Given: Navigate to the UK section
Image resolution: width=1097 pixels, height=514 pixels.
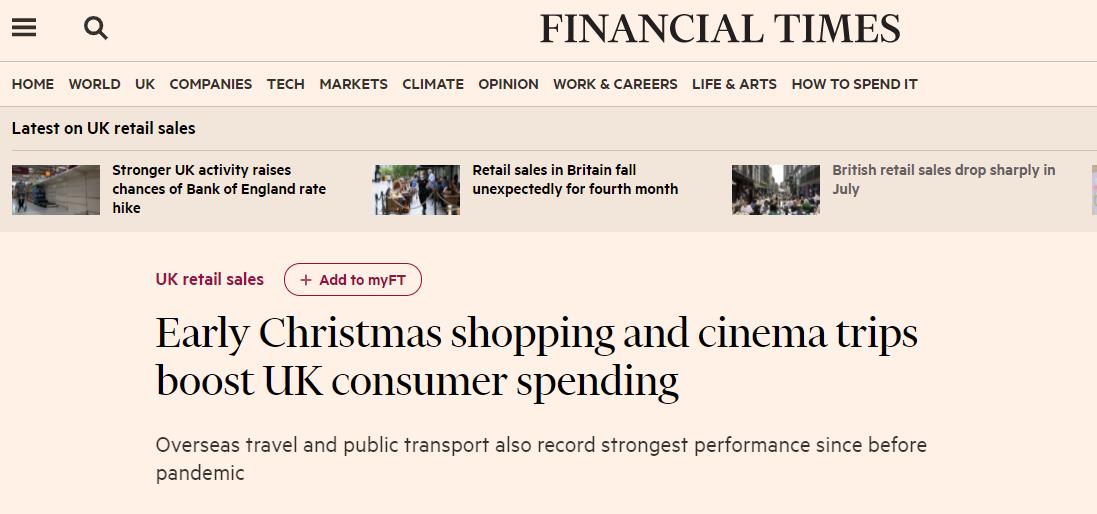Looking at the screenshot, I should pos(145,84).
